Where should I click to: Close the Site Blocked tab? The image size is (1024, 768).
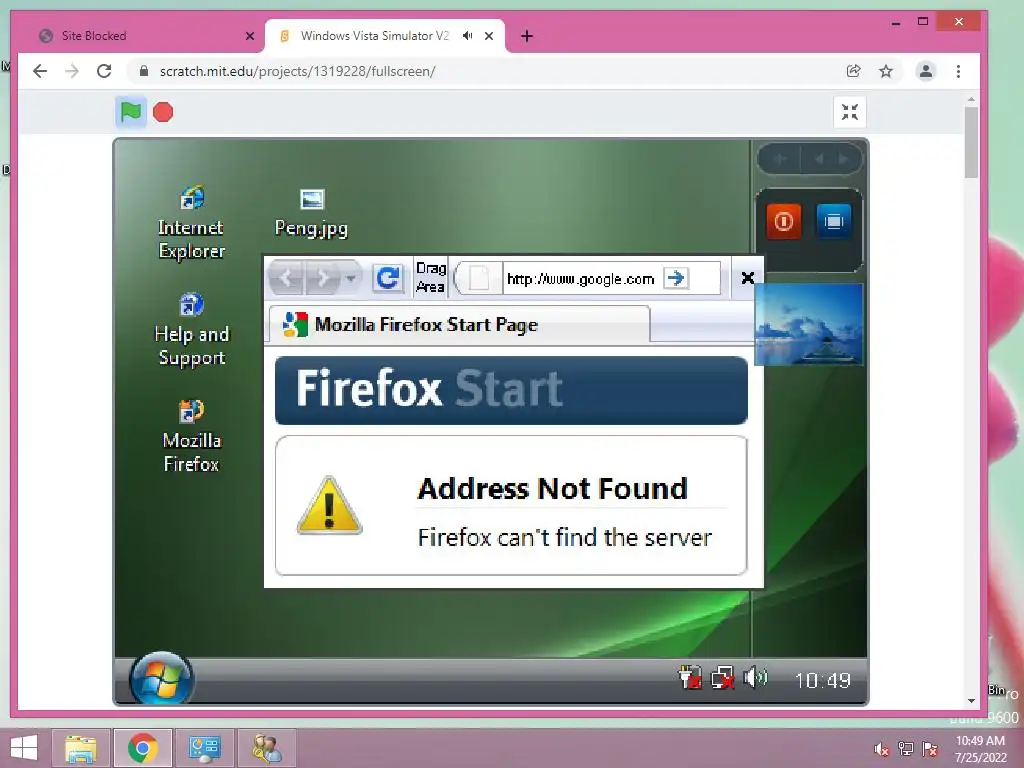pos(249,36)
